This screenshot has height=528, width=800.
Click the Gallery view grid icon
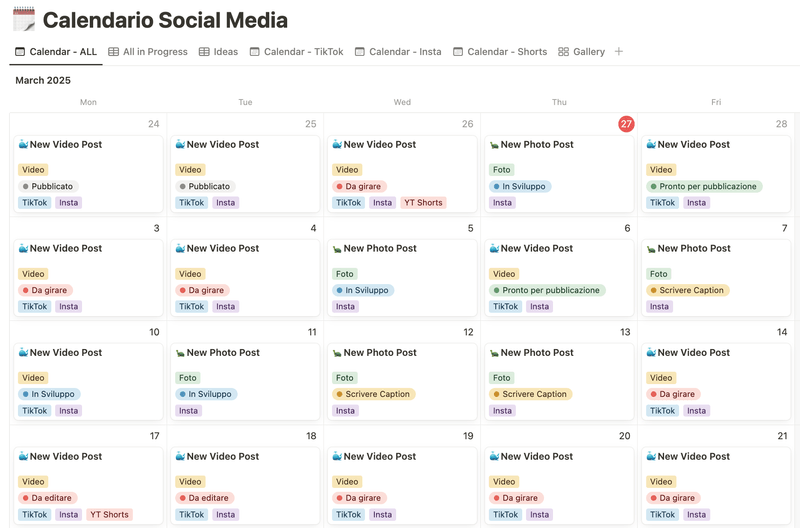click(563, 52)
